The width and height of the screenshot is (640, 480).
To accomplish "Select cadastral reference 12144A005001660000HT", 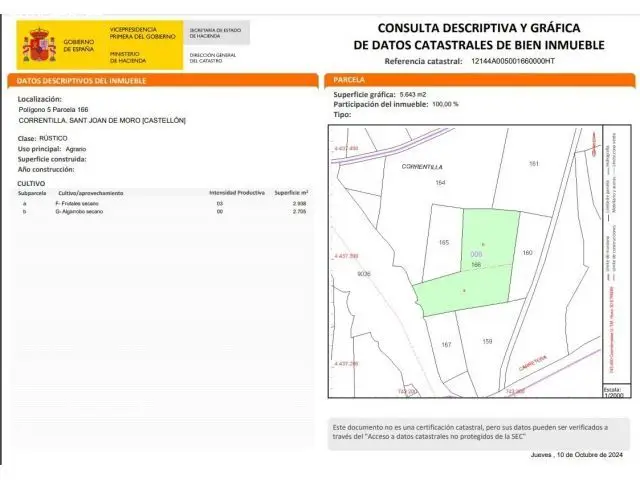I will click(x=513, y=61).
